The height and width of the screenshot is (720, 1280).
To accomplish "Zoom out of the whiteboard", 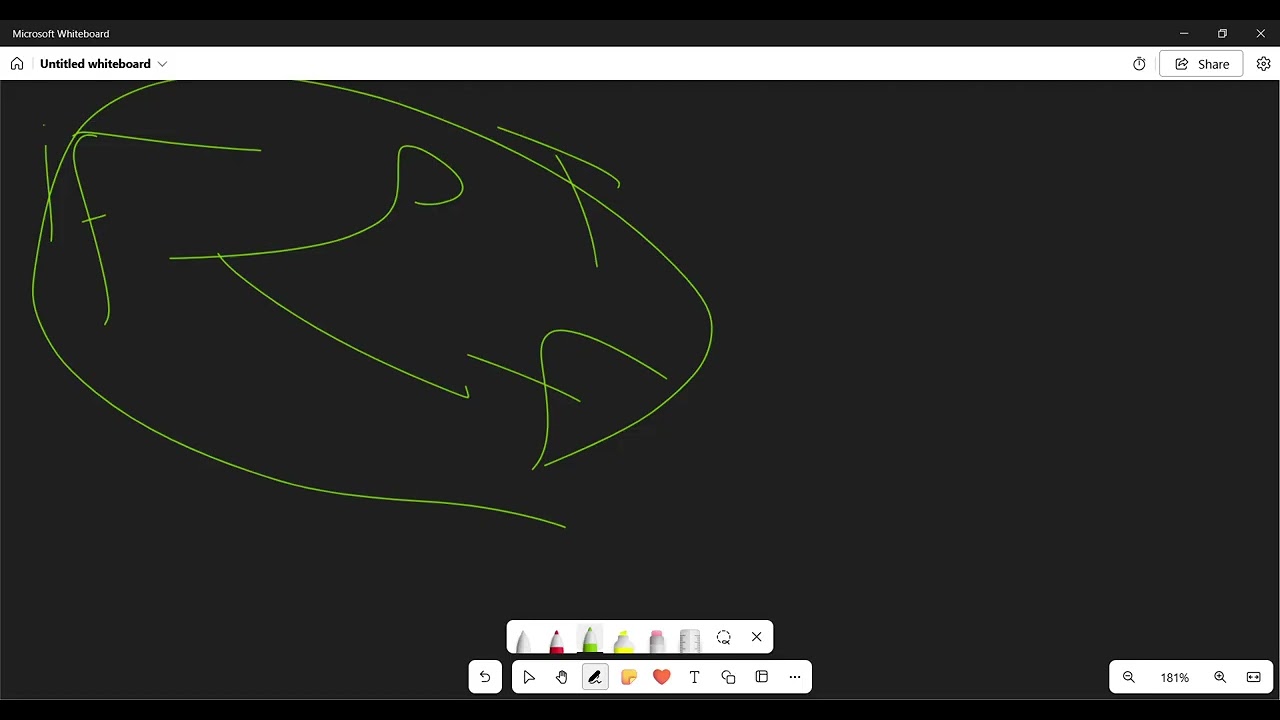I will coord(1129,677).
